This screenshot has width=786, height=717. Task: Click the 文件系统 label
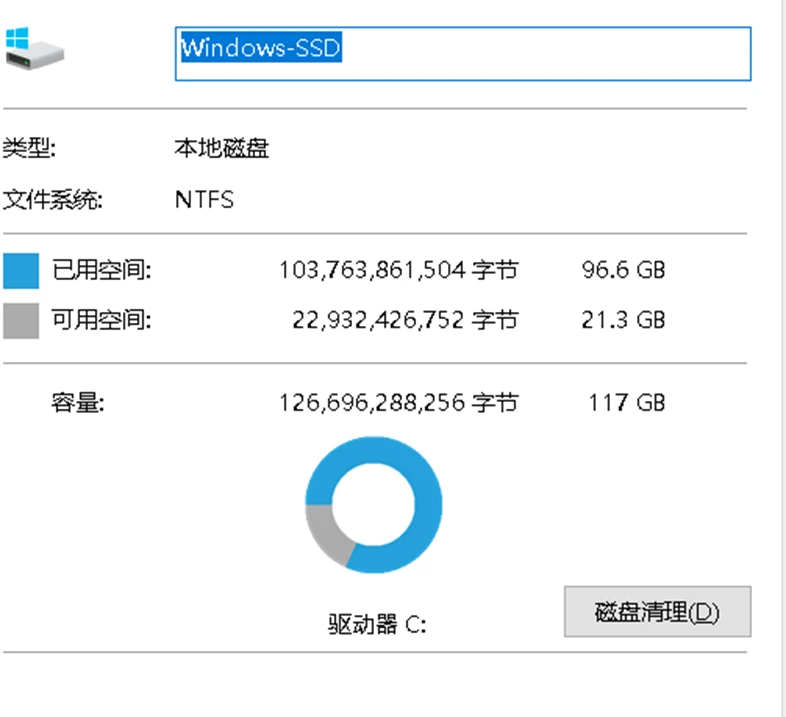pyautogui.click(x=53, y=199)
